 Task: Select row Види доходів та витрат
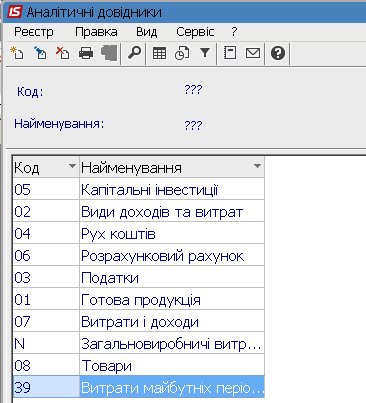[x=139, y=212]
